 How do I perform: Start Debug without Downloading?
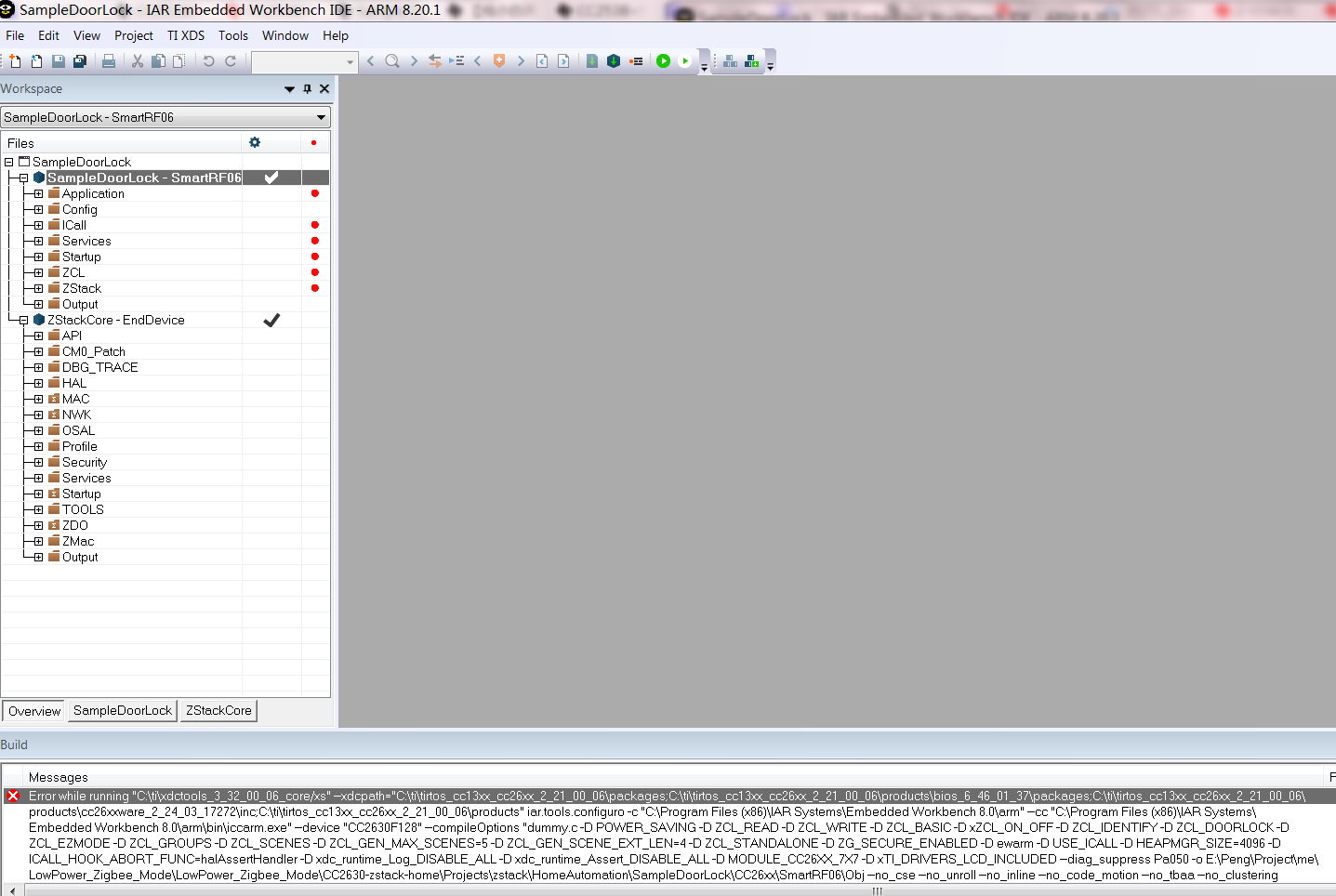point(685,61)
